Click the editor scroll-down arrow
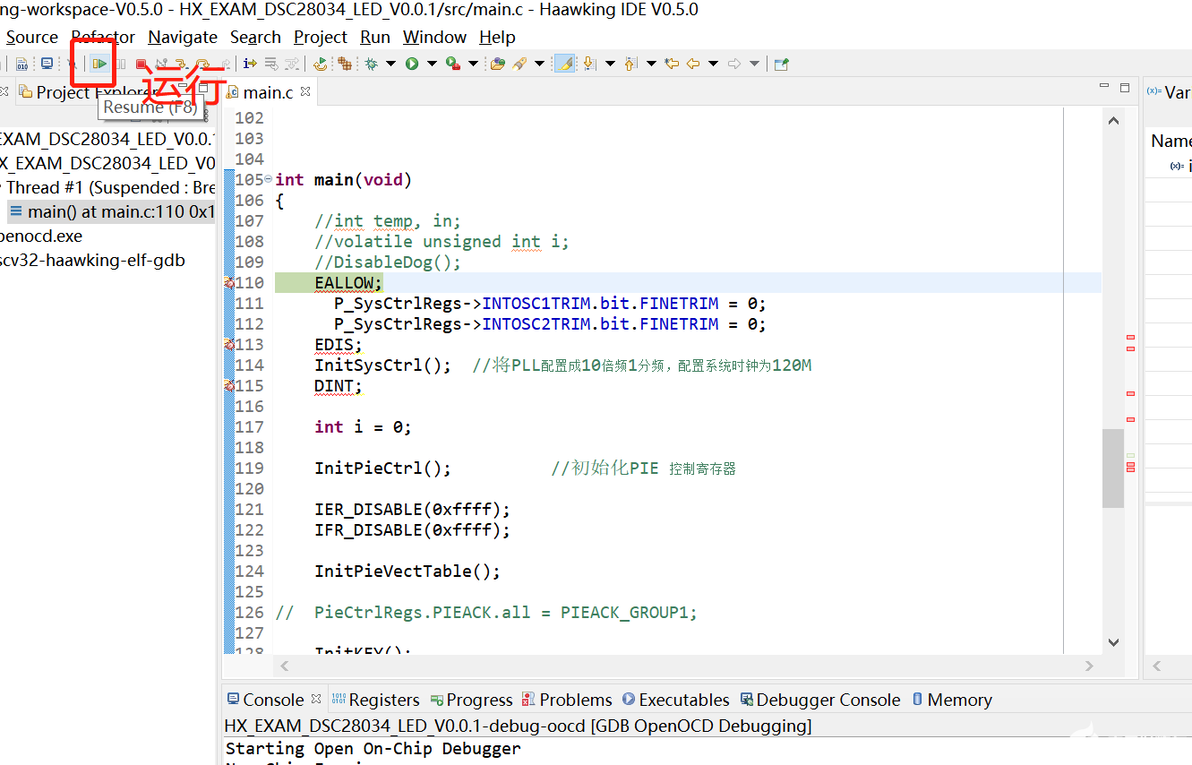The image size is (1192, 765). (1114, 643)
